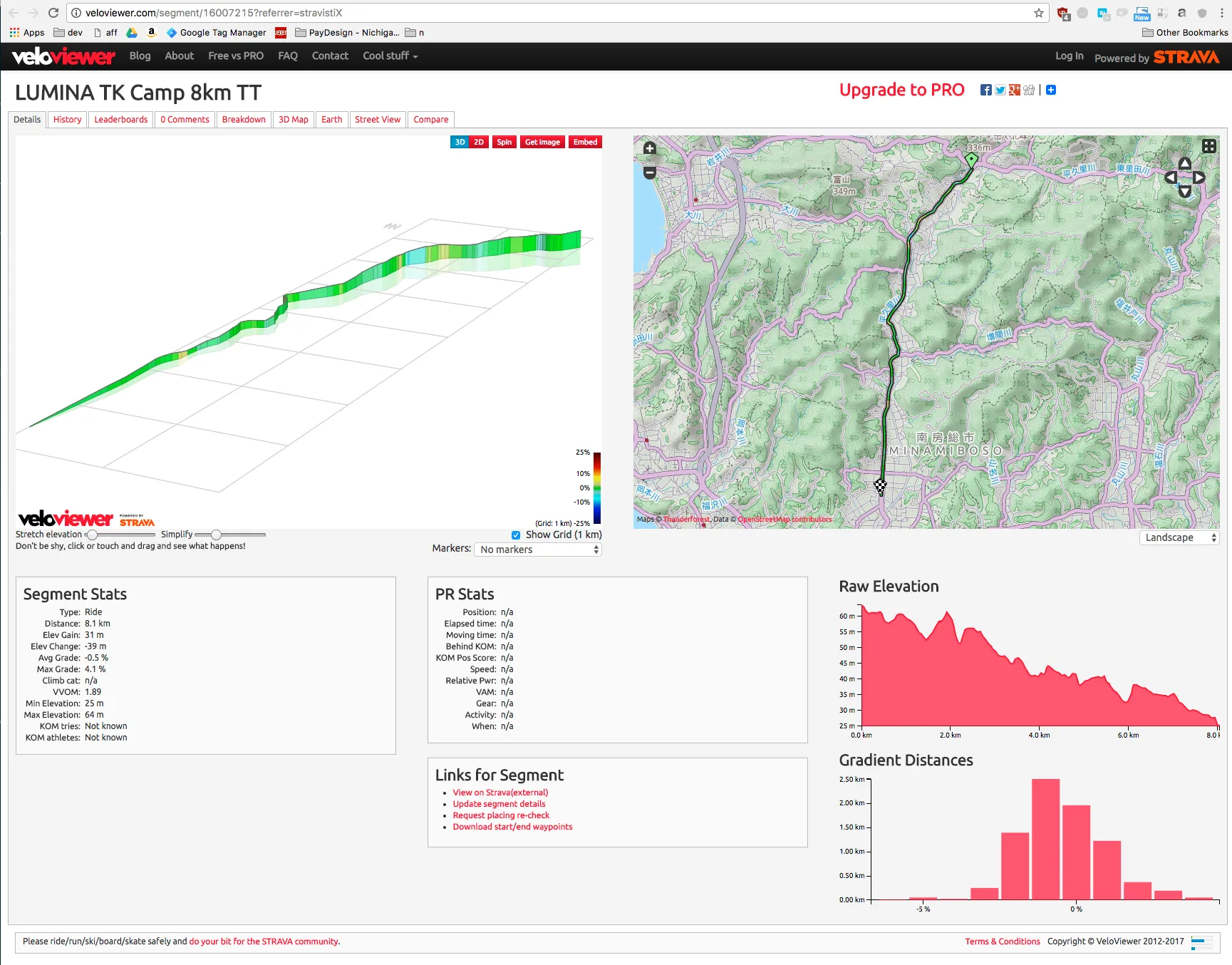Switch the profile view to 2D
This screenshot has height=965, width=1232.
(479, 142)
